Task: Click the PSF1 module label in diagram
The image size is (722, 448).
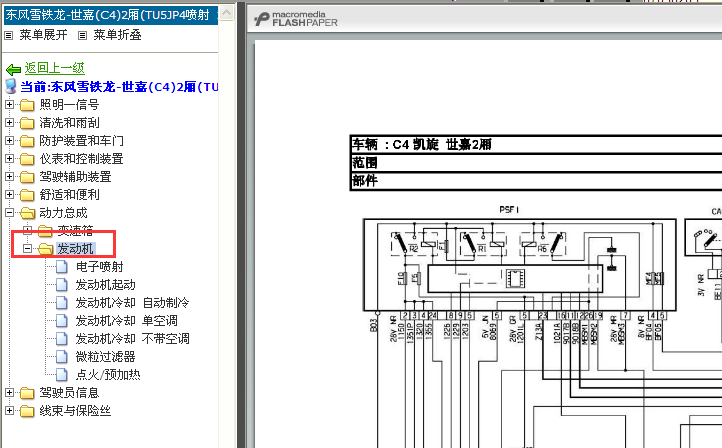Action: click(x=509, y=209)
